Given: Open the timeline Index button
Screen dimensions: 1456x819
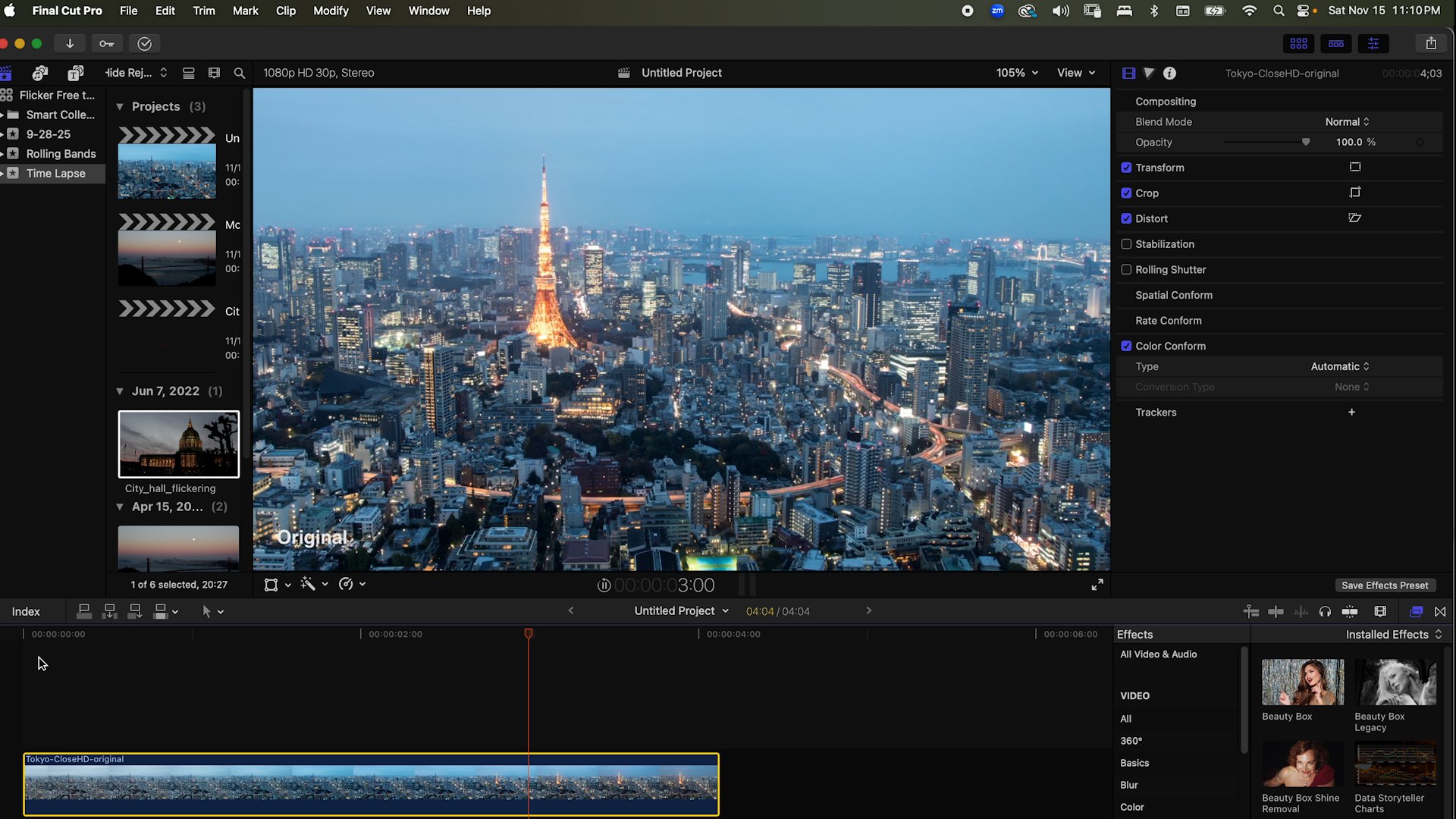Looking at the screenshot, I should coord(26,612).
